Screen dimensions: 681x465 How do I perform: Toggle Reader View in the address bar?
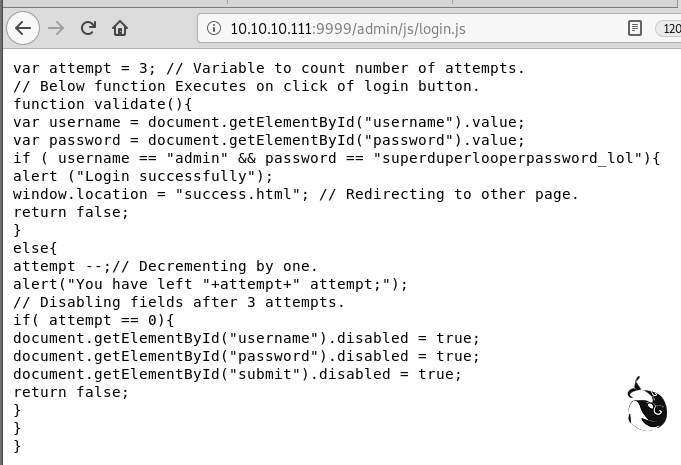coord(634,28)
